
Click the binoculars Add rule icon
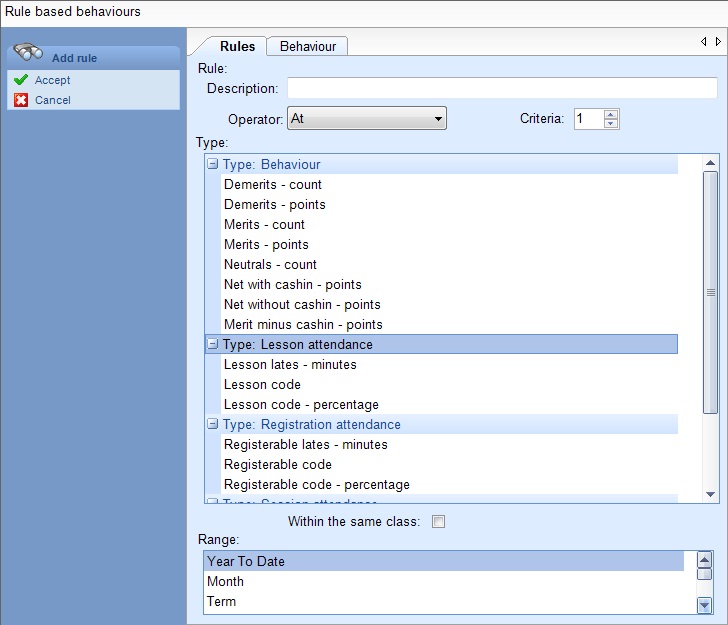pyautogui.click(x=28, y=56)
